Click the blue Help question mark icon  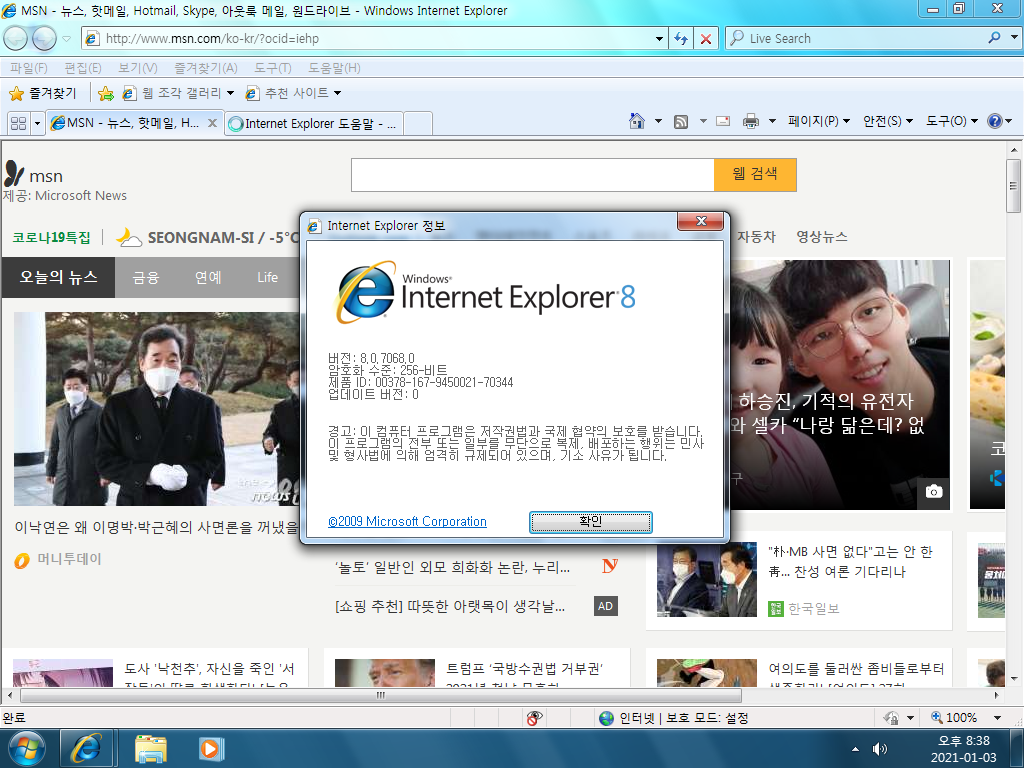point(995,121)
